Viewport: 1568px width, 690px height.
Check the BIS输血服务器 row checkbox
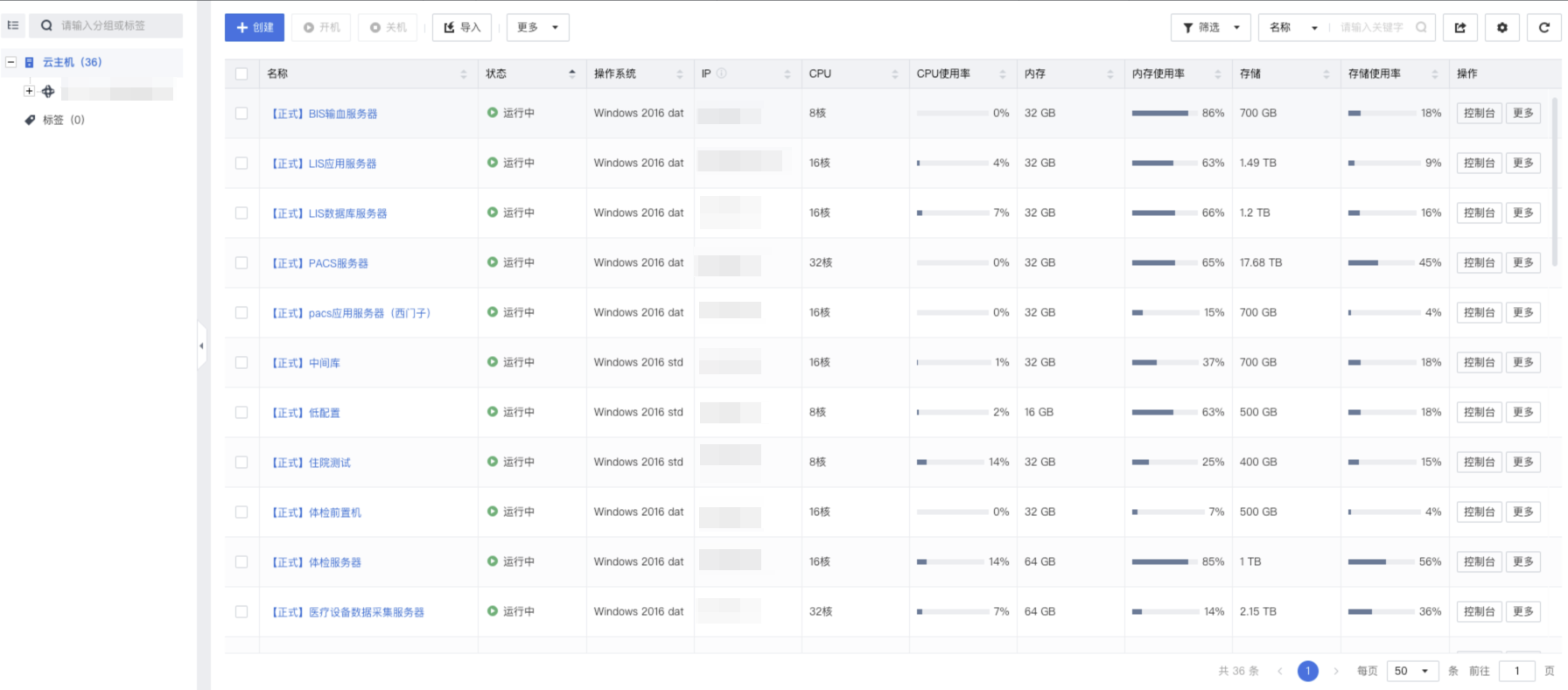tap(241, 114)
